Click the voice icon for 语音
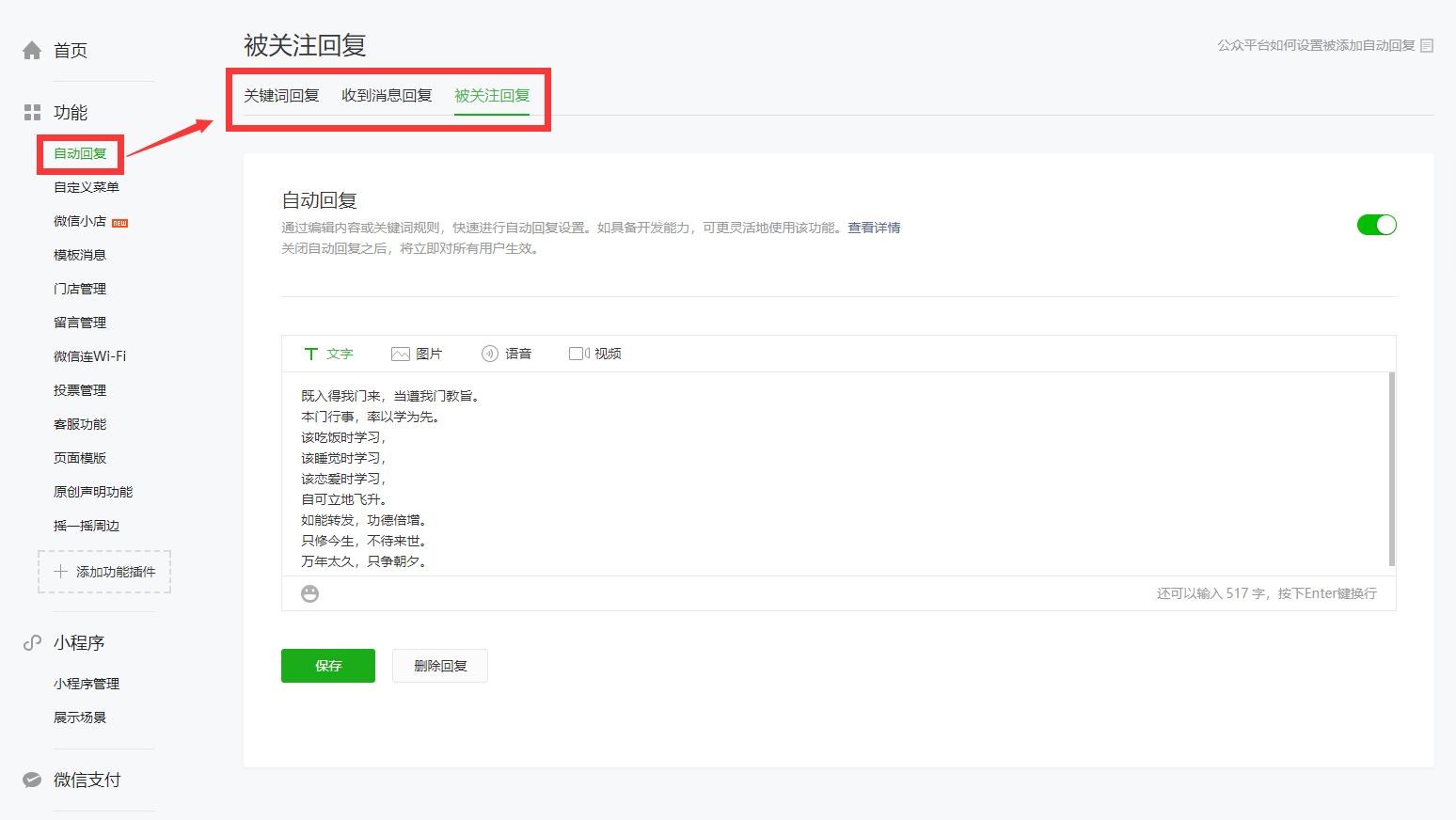 tap(489, 354)
